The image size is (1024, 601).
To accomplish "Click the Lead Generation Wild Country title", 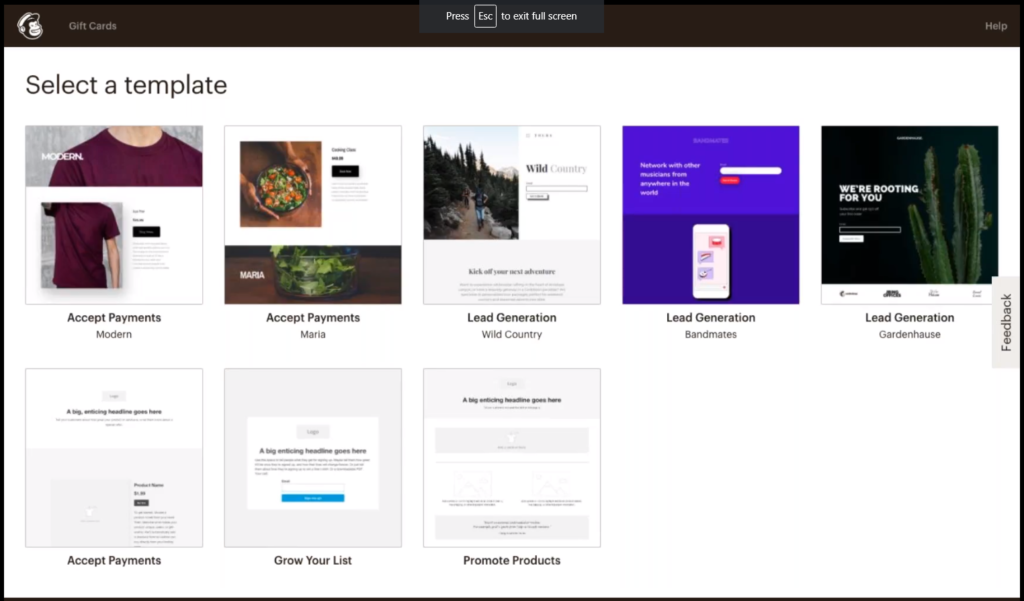I will point(512,318).
